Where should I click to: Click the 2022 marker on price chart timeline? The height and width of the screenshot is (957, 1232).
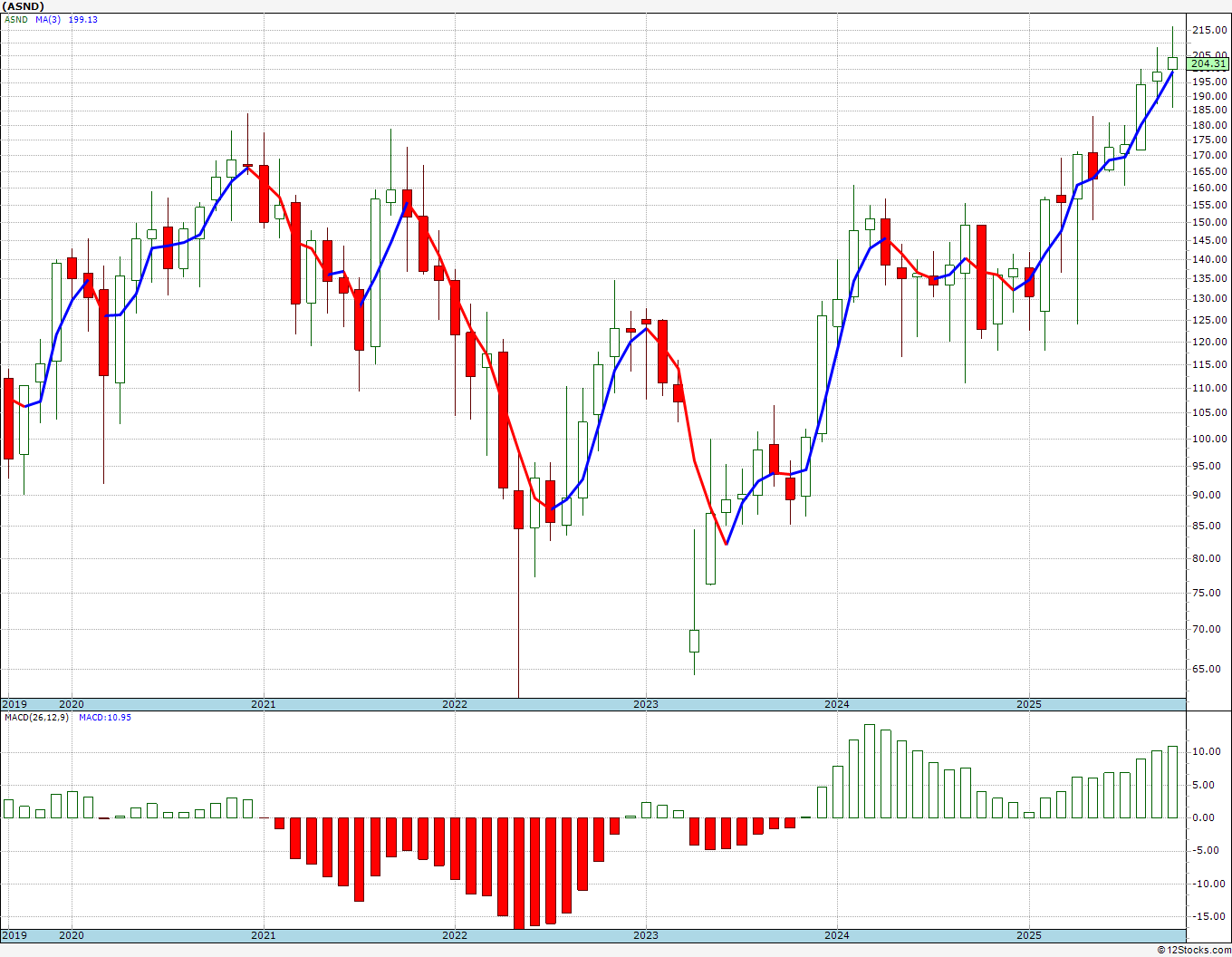pos(454,703)
